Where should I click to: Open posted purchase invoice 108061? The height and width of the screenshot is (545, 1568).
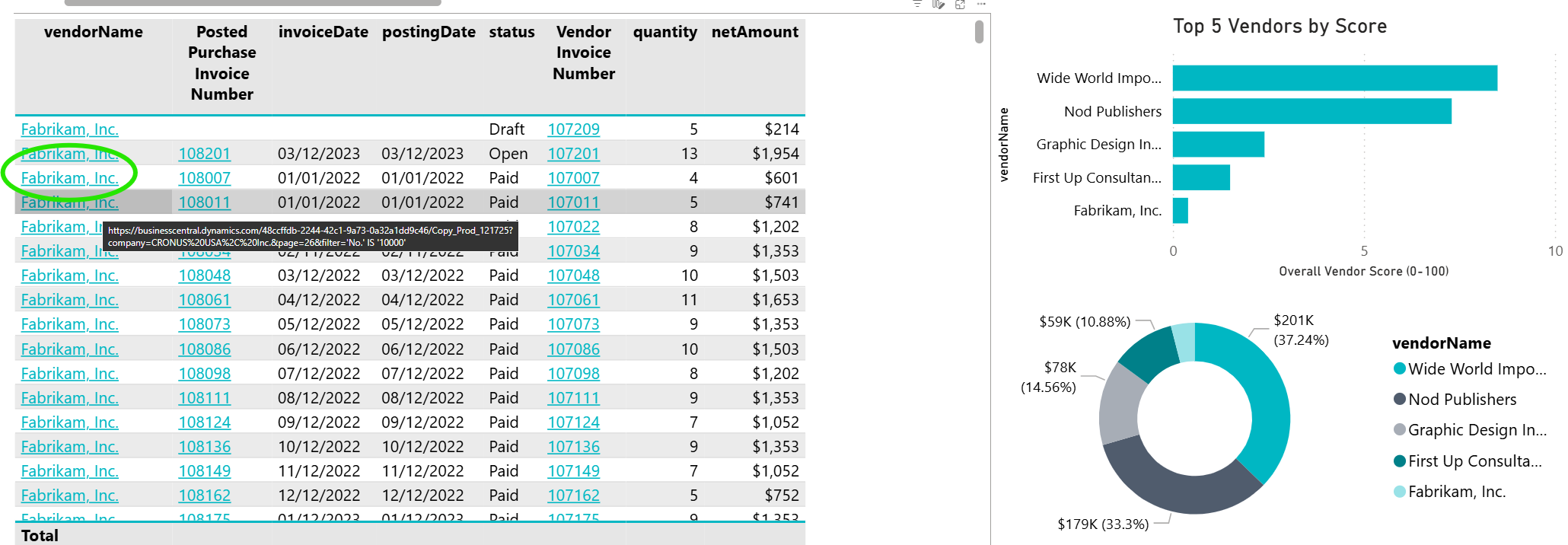pyautogui.click(x=204, y=300)
